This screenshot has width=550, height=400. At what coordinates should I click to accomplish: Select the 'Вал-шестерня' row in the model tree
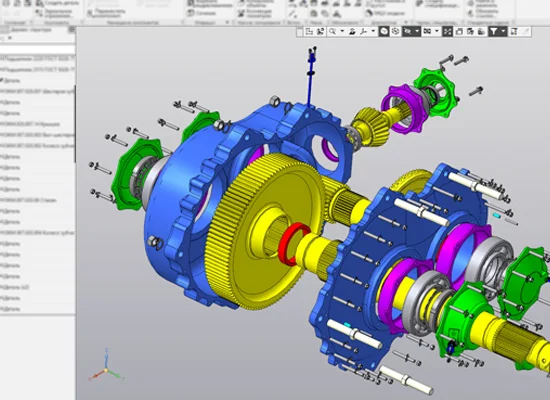click(x=38, y=135)
